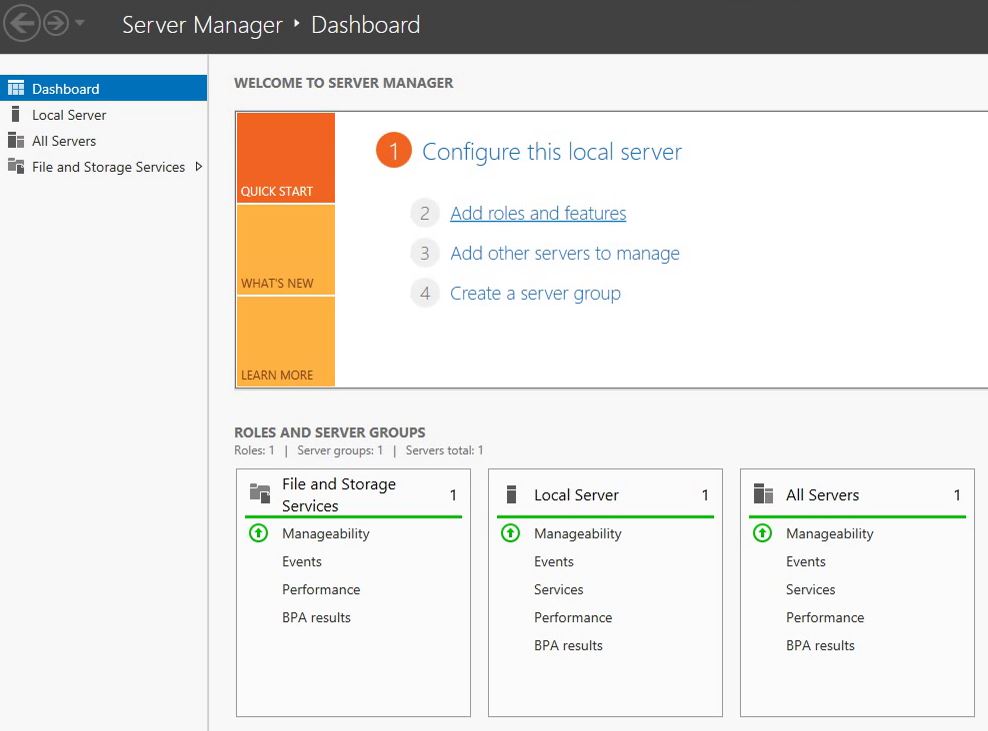Image resolution: width=988 pixels, height=731 pixels.
Task: Click the green status arrow on All Servers tile
Action: coord(762,533)
